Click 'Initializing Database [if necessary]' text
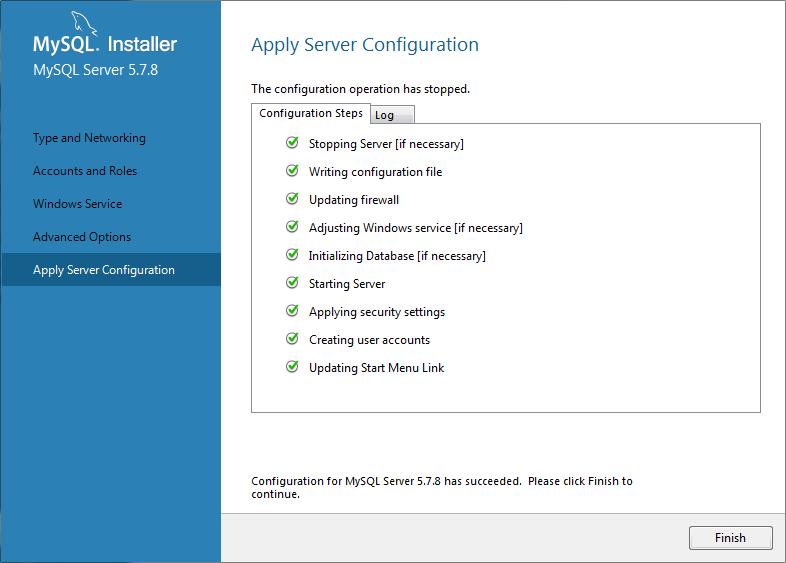The image size is (786, 563). tap(397, 256)
